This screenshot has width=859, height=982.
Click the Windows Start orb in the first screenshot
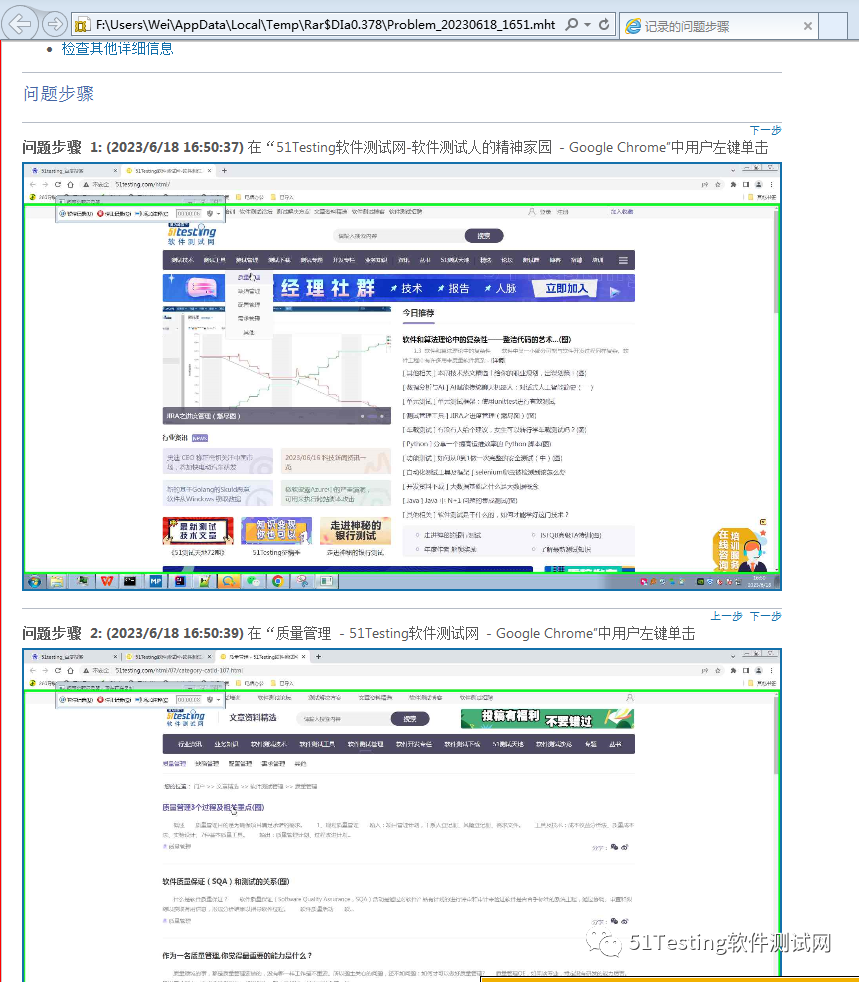[34, 581]
